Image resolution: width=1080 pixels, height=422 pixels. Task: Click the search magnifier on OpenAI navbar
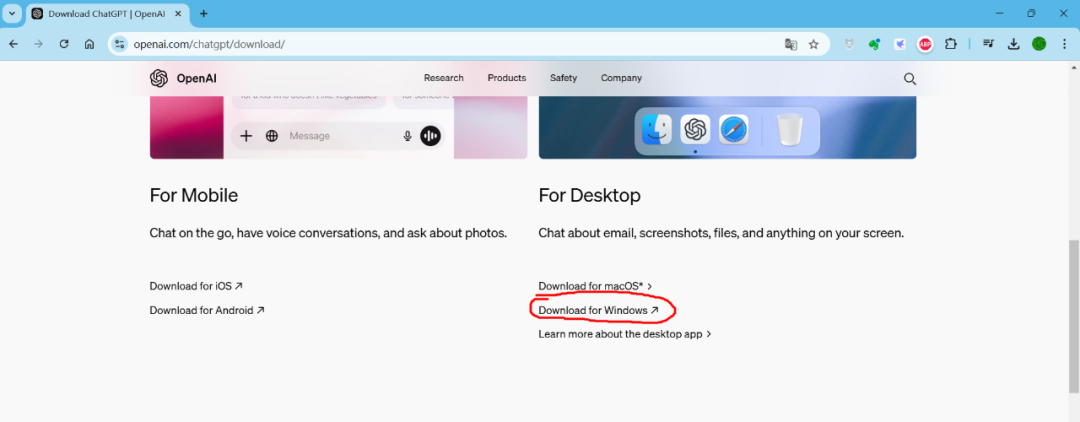coord(909,78)
